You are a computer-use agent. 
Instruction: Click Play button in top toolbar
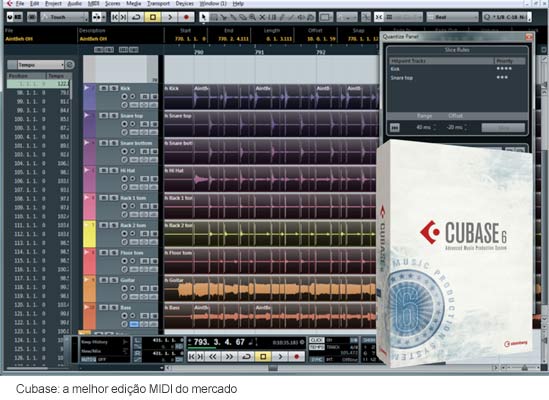coord(170,17)
